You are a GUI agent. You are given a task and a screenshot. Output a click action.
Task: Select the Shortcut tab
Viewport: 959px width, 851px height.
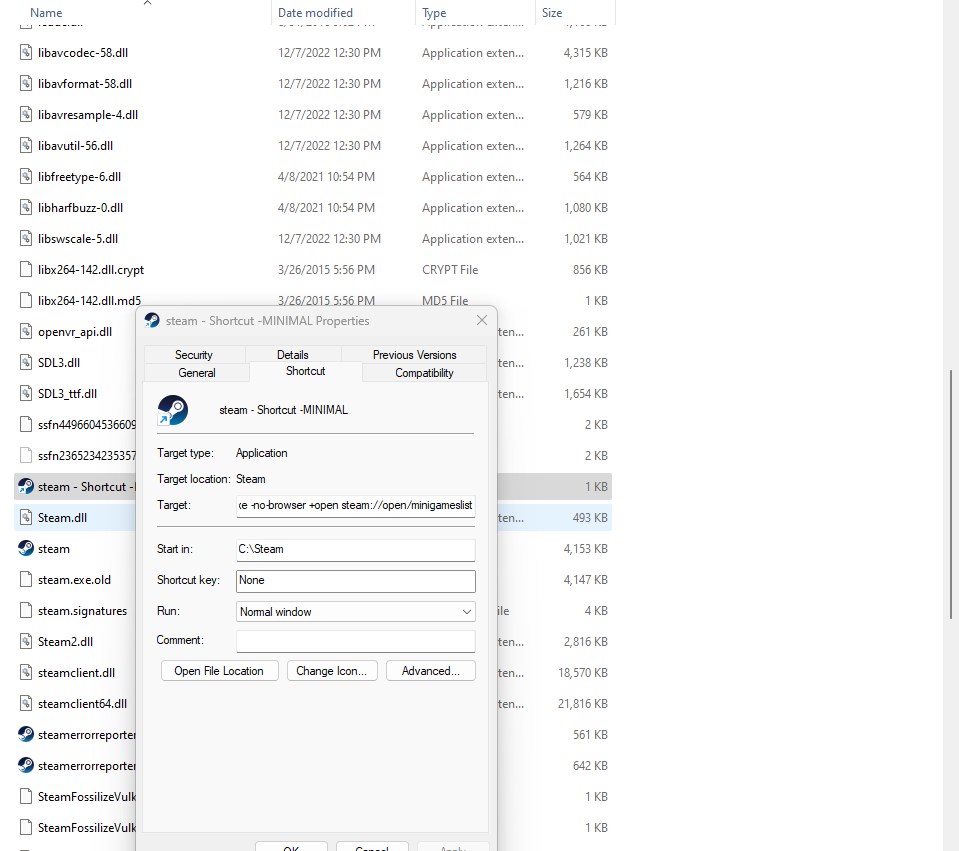306,371
